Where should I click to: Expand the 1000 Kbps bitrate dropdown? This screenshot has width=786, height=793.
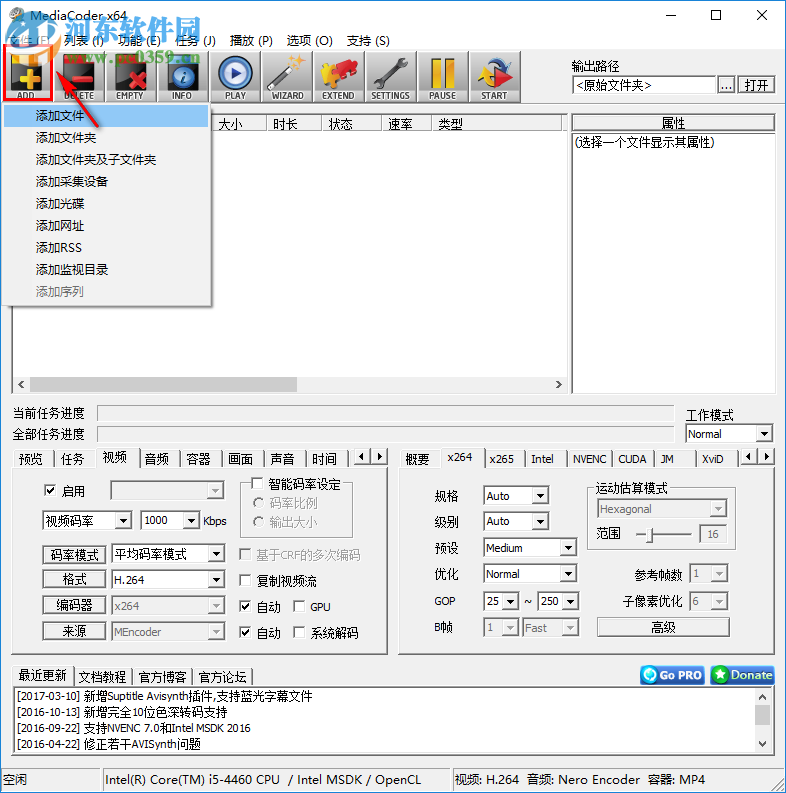[x=190, y=520]
